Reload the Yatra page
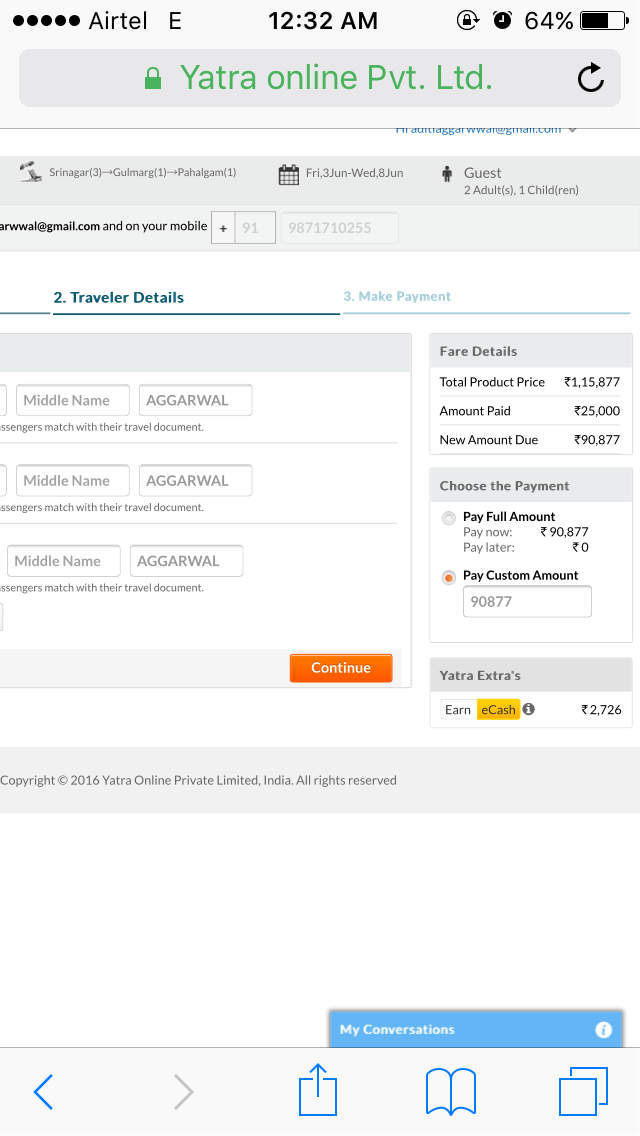 591,78
